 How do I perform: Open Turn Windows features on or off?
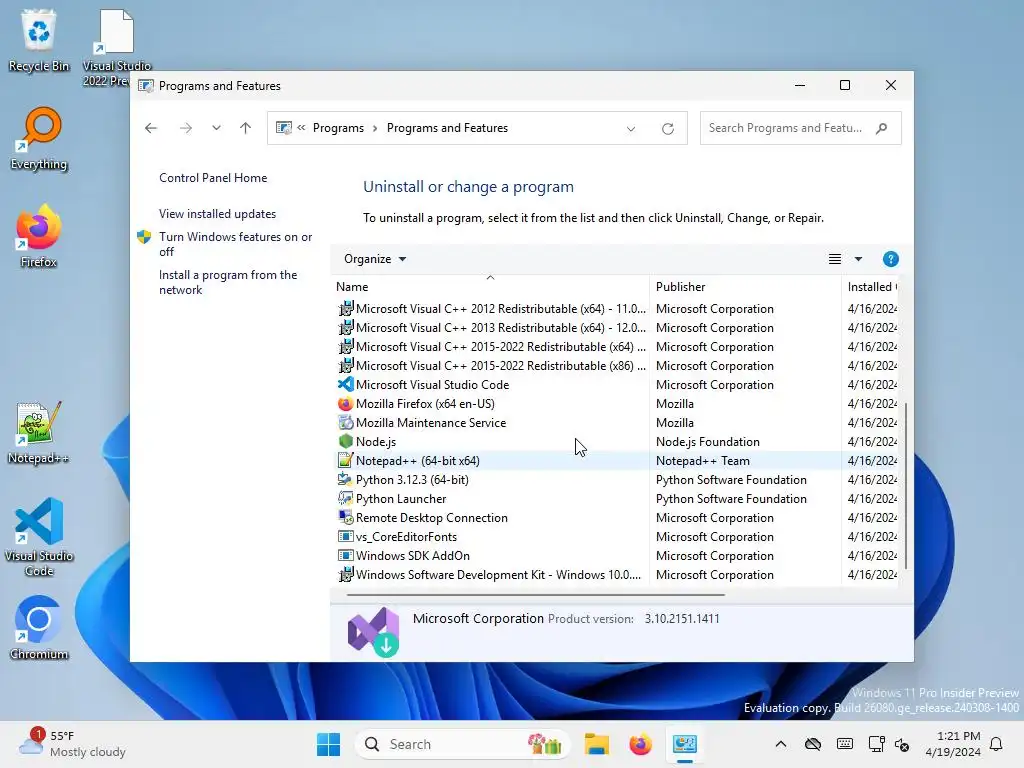[235, 244]
